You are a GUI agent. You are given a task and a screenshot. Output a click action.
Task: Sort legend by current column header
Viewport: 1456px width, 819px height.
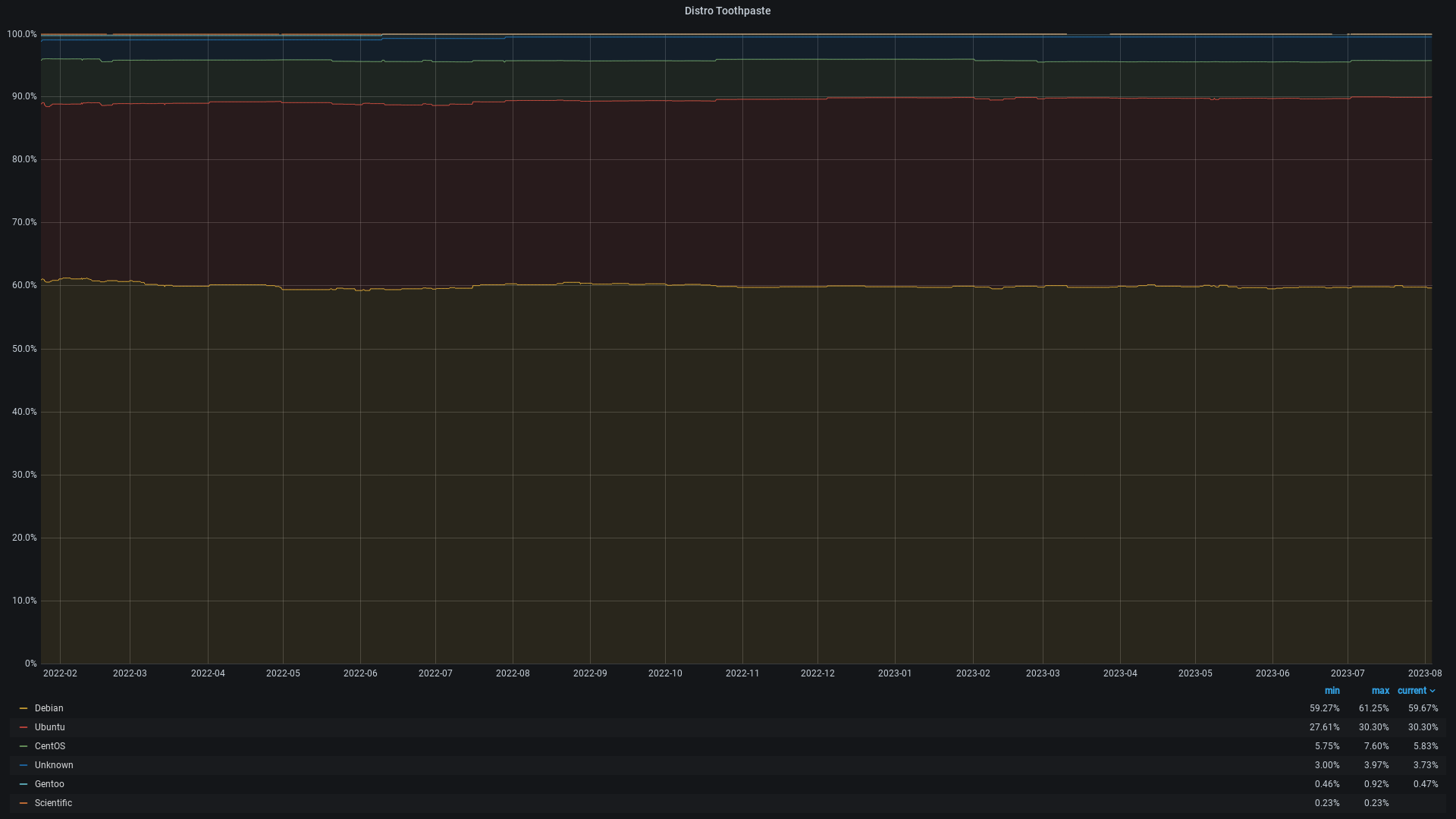coord(1412,691)
